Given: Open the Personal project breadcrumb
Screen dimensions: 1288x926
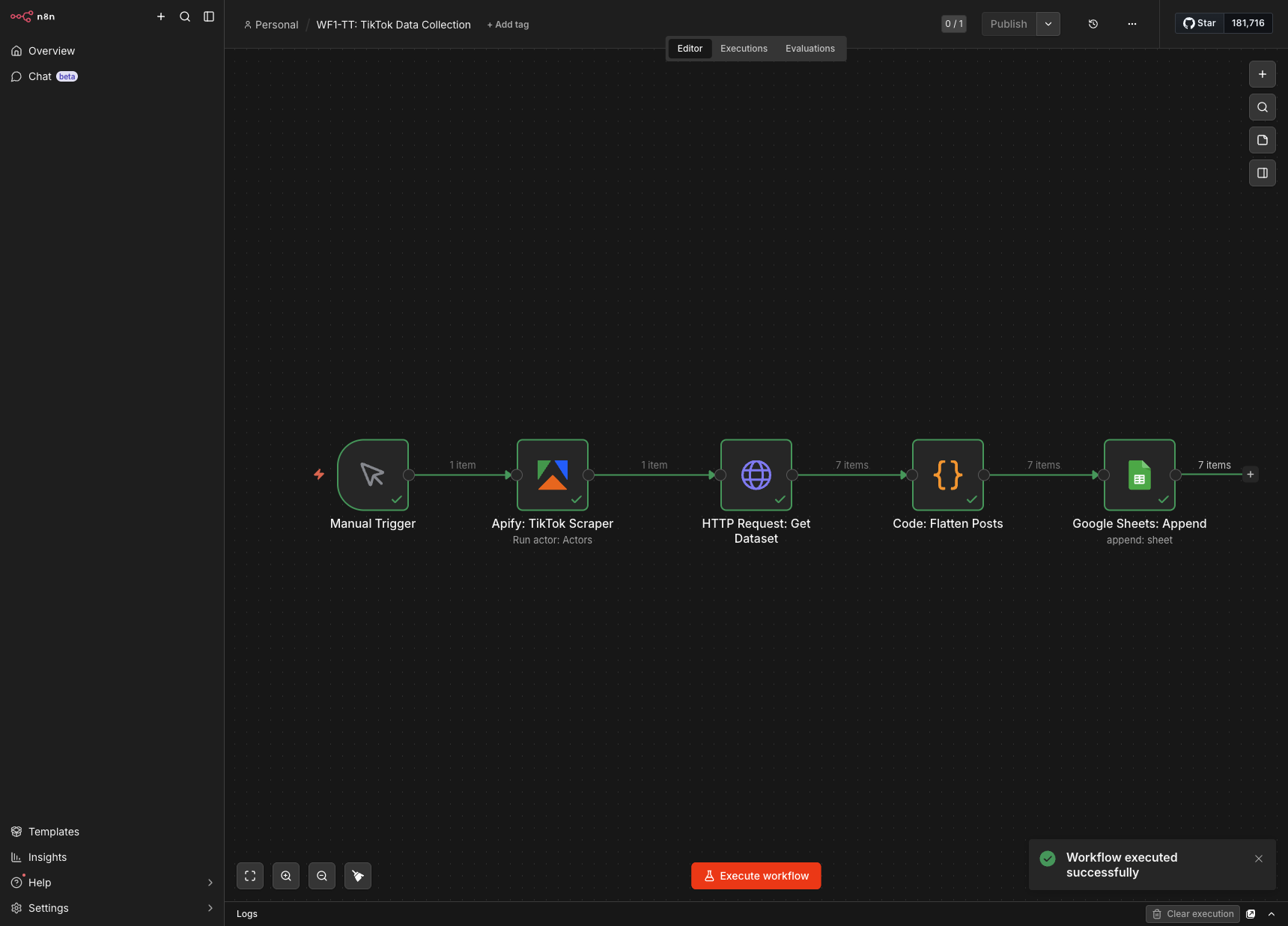Looking at the screenshot, I should 271,25.
